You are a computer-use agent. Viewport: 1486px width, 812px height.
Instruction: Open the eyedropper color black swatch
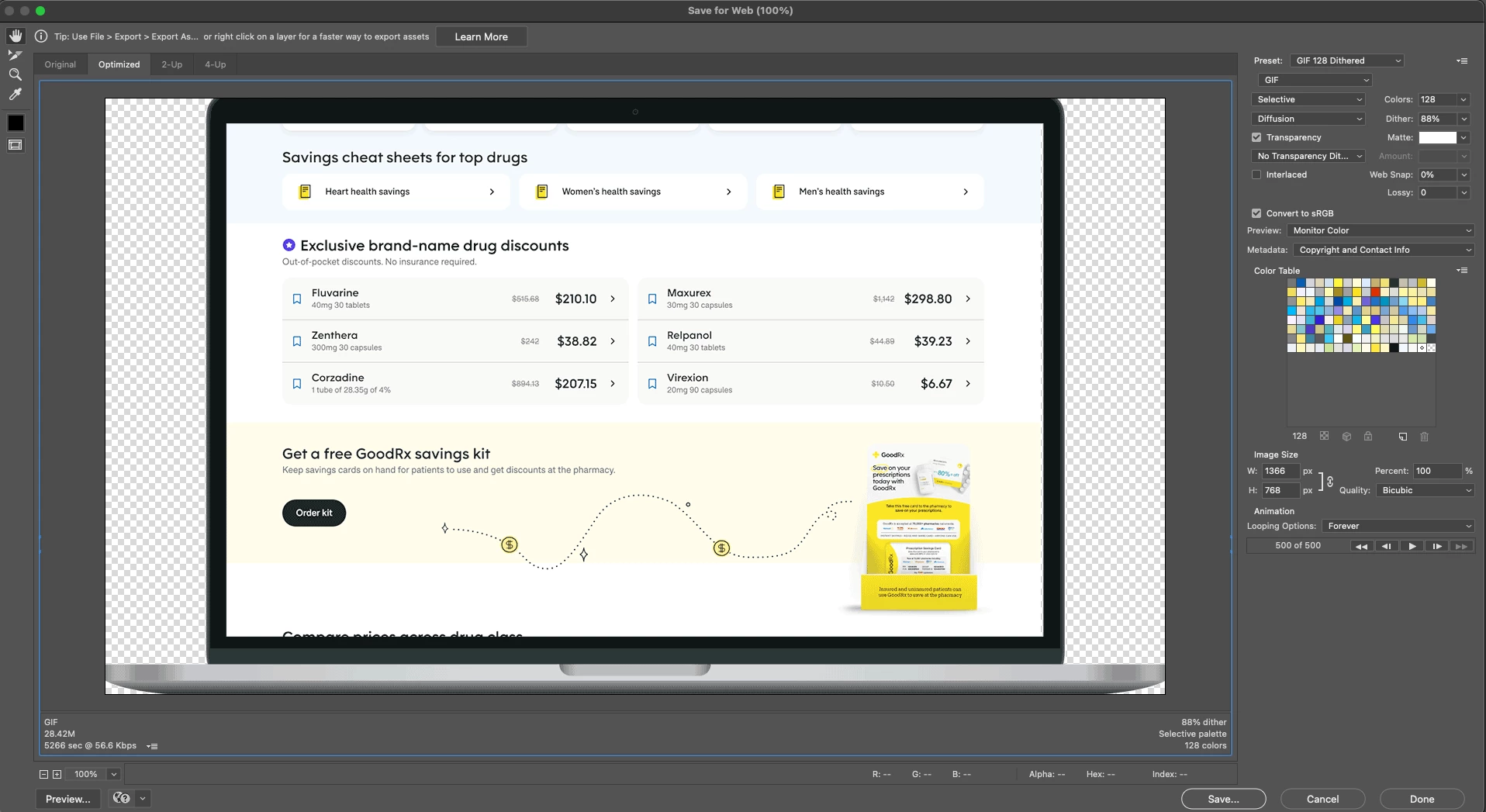(x=16, y=123)
